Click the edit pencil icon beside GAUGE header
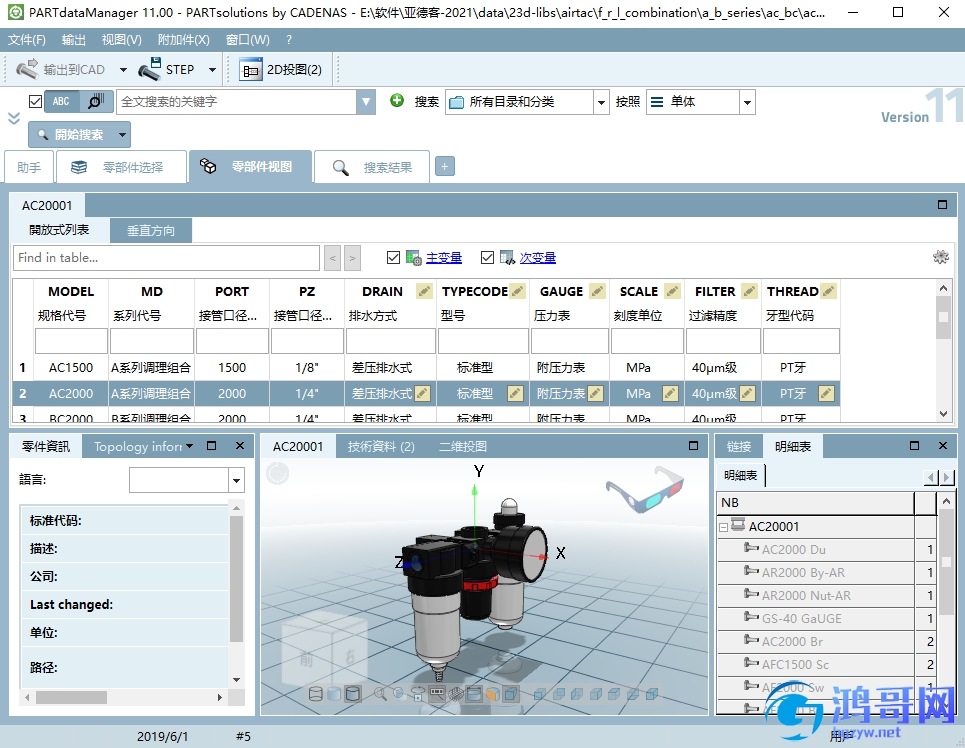965x748 pixels. 597,291
